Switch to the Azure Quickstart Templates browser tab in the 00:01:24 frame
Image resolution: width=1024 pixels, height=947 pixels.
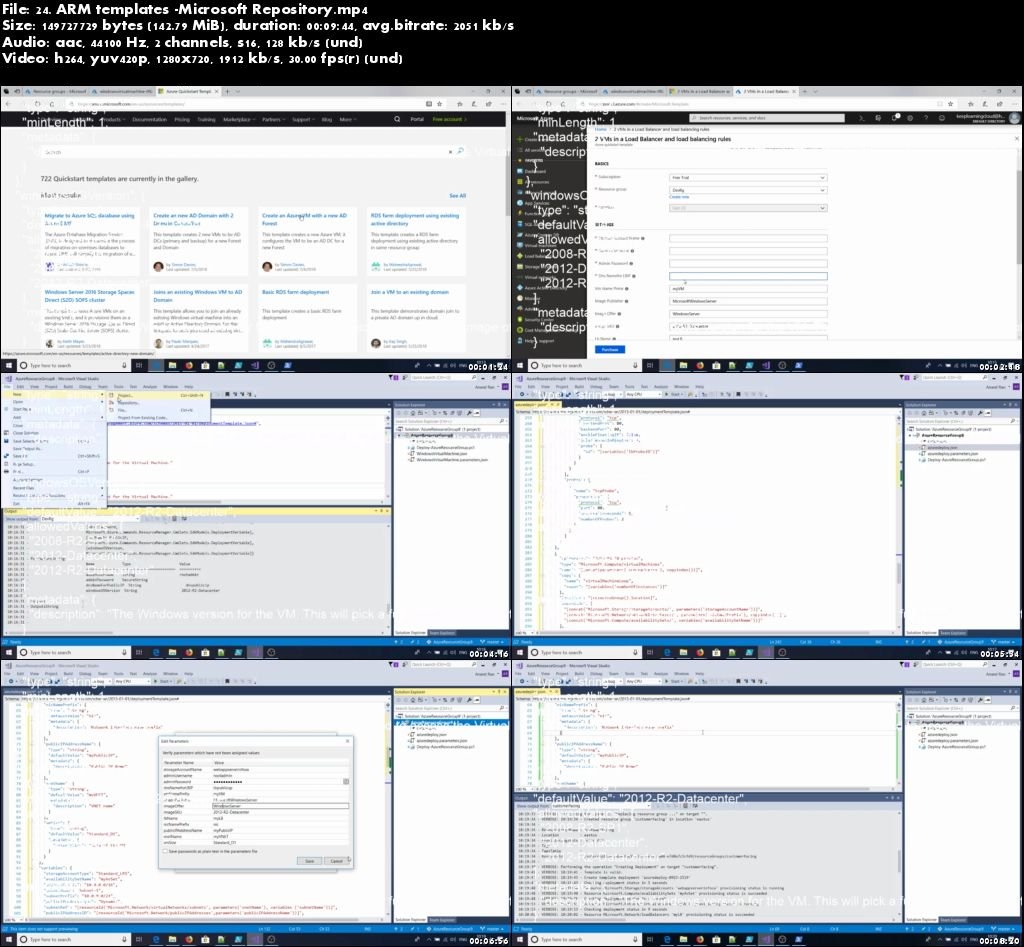[189, 91]
